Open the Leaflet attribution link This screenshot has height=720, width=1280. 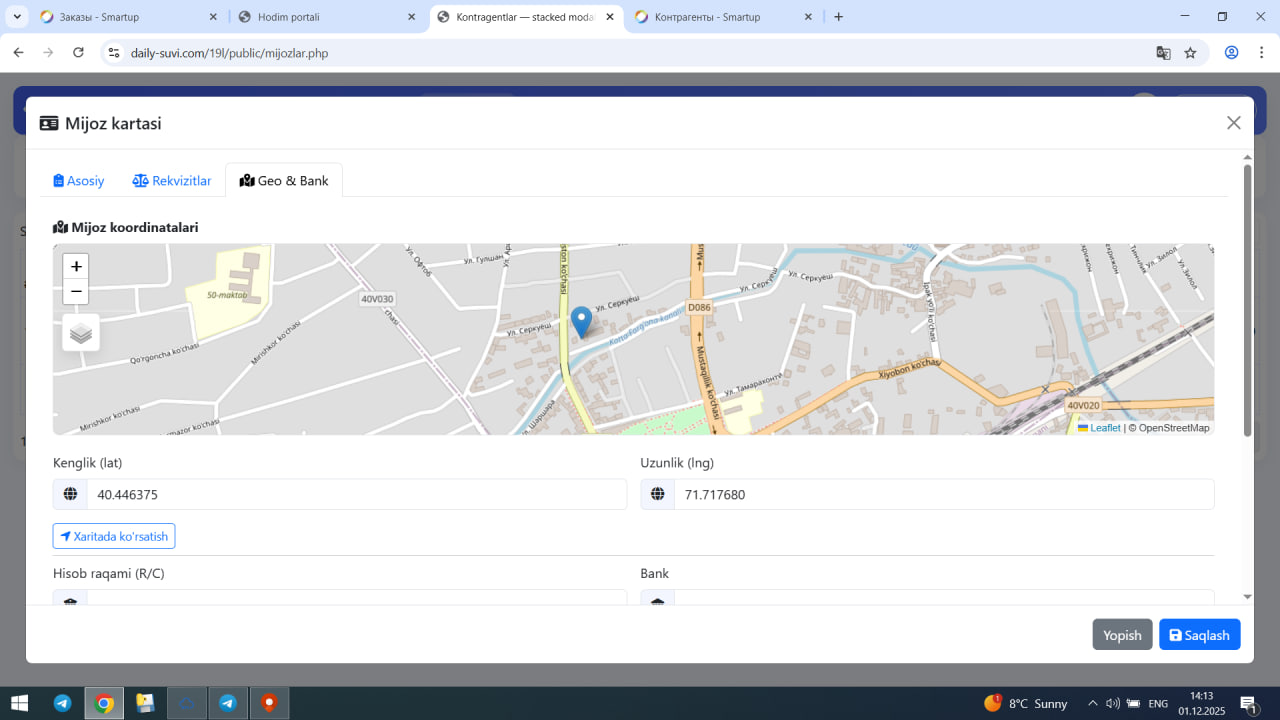tap(1104, 428)
